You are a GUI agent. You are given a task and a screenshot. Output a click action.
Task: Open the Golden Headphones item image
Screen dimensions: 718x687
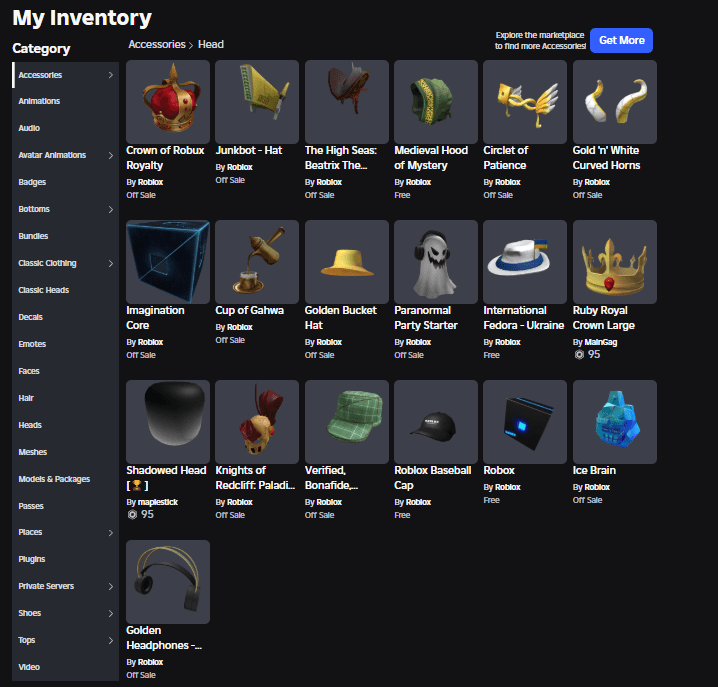click(x=168, y=581)
